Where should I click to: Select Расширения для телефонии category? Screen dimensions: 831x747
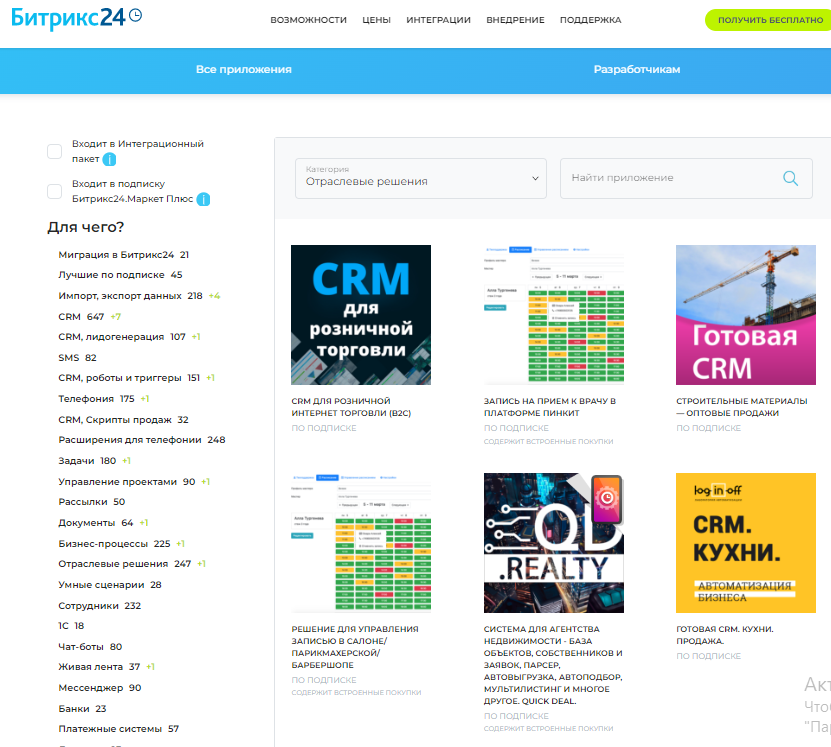click(x=142, y=440)
